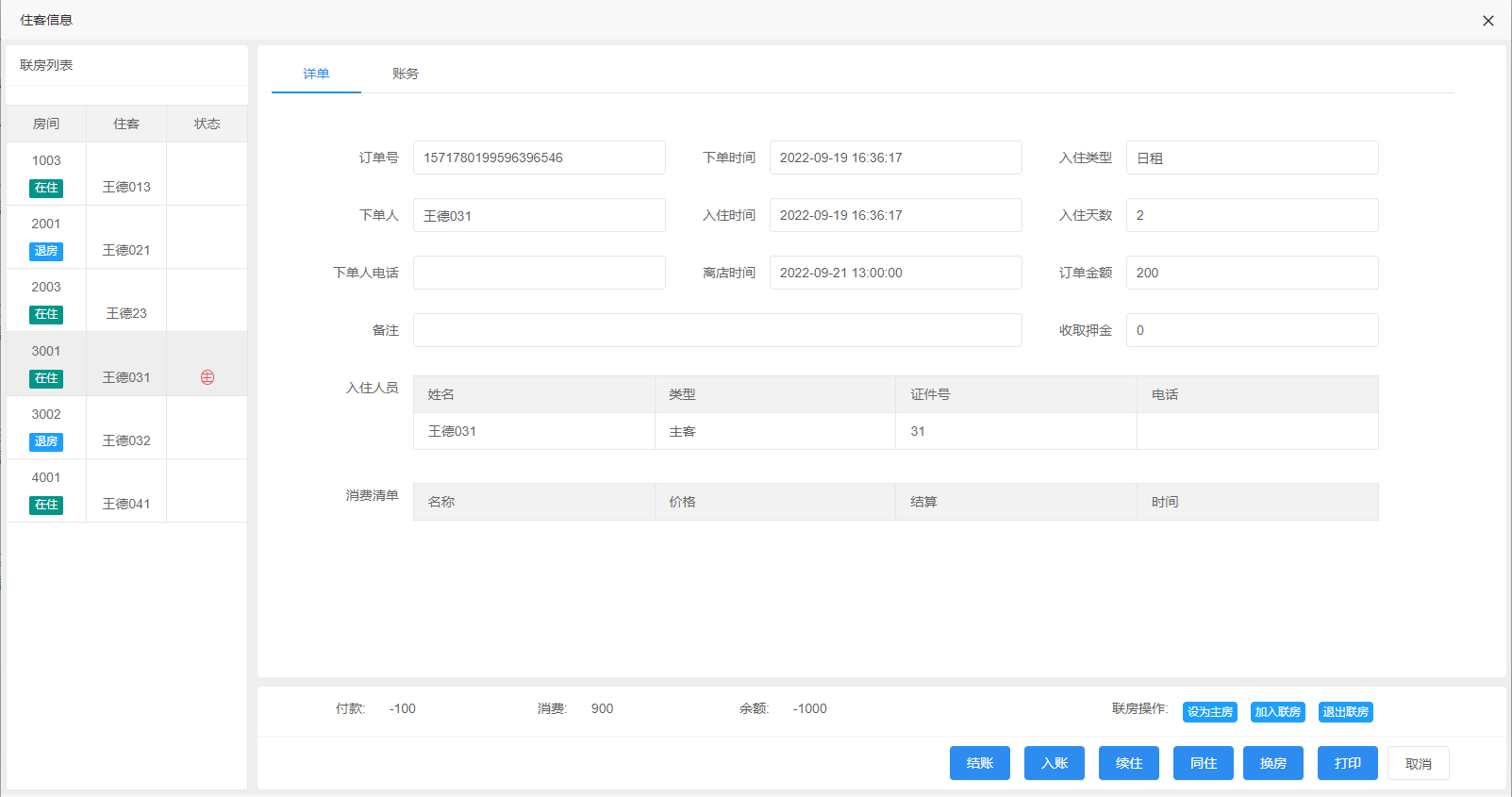Select room 4001 in the room list
Screen dimensions: 1512x797
126,490
